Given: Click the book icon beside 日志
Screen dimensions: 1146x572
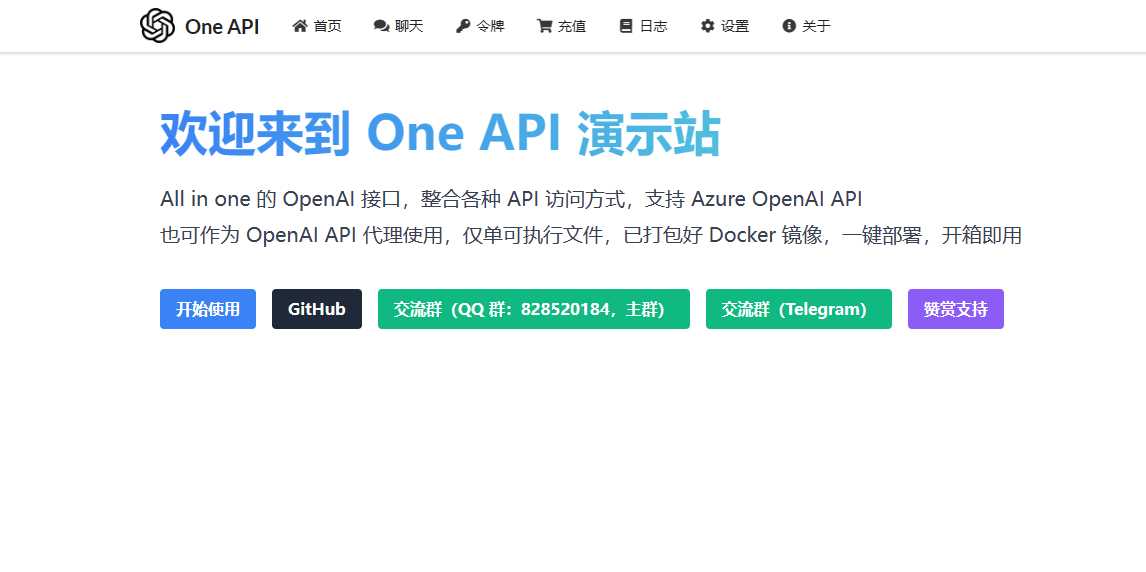Looking at the screenshot, I should tap(626, 26).
